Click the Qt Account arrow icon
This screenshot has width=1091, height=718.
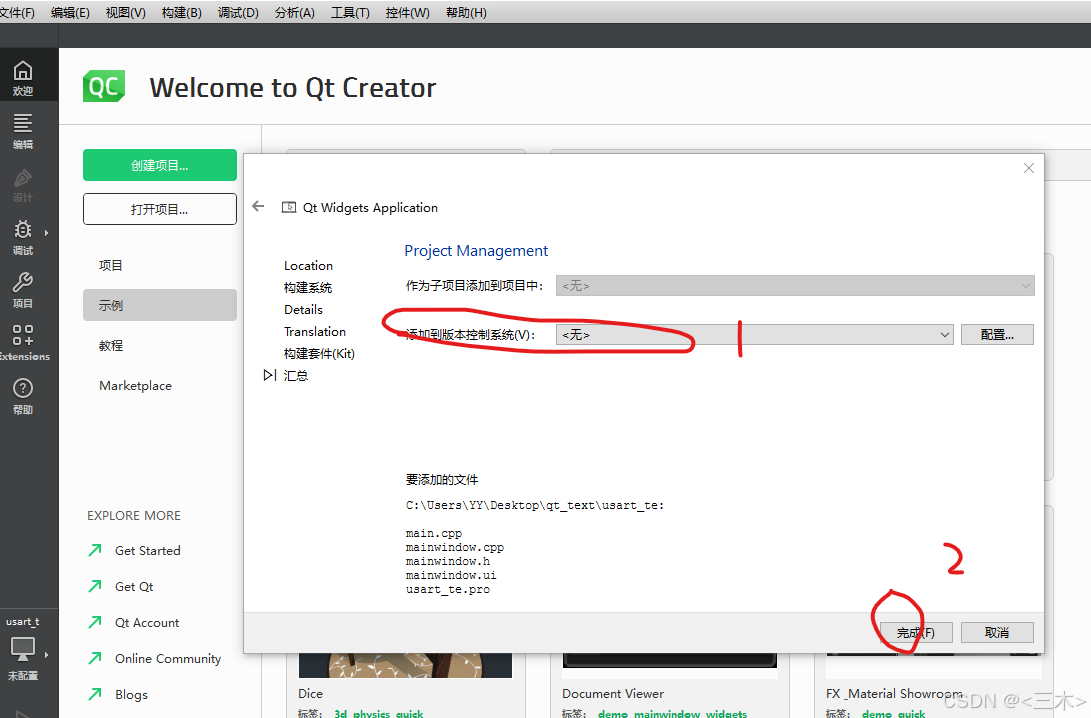[x=95, y=622]
